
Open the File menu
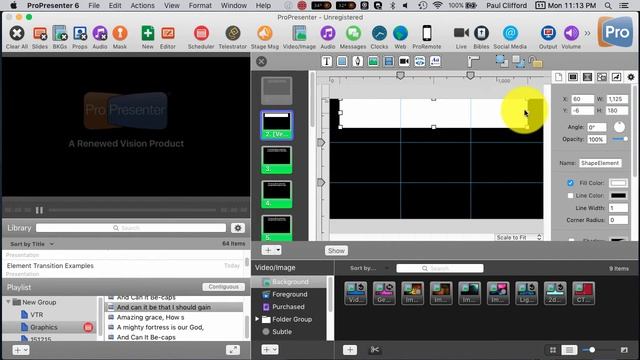click(x=94, y=5)
